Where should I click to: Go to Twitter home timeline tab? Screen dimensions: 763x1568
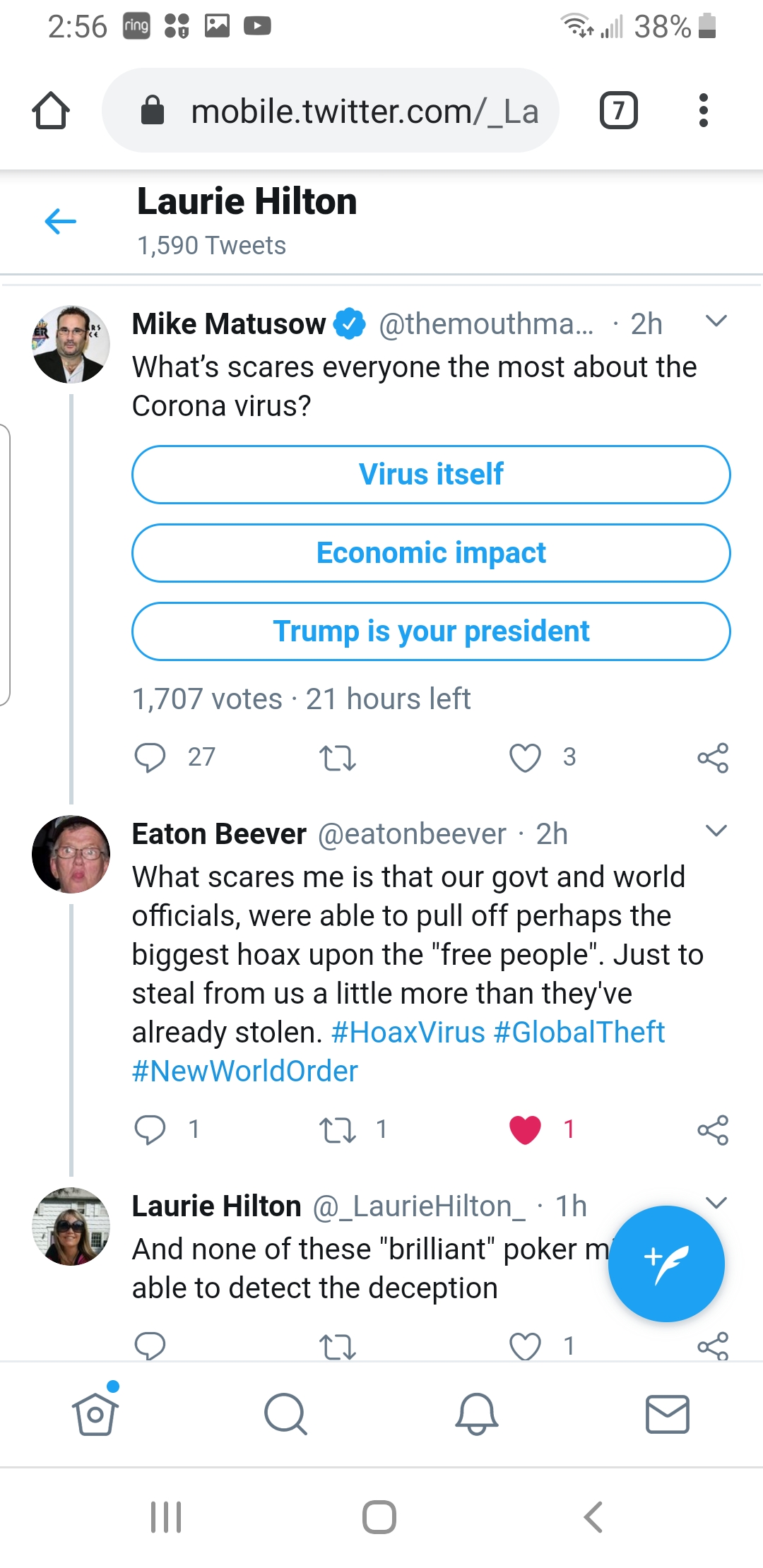(x=95, y=1414)
